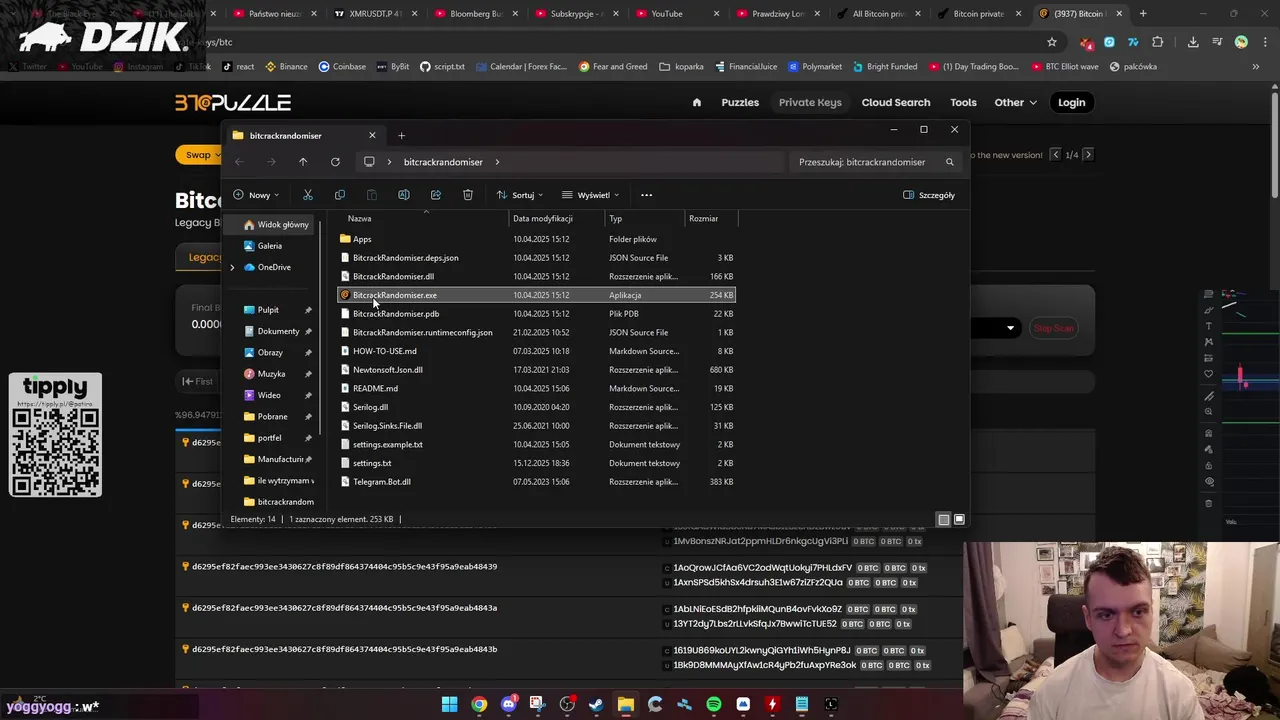Go to next page arrow near 1/4
Viewport: 1280px width, 720px height.
1088,155
